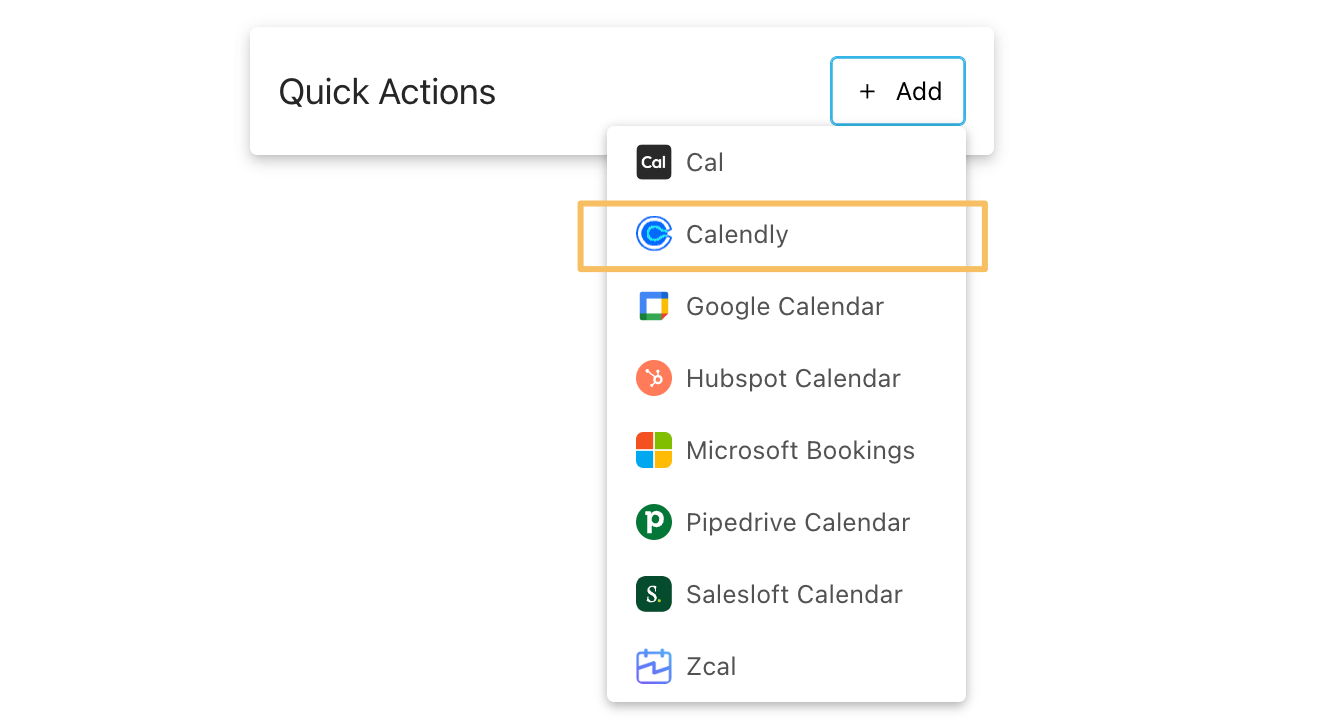
Task: Click the Quick Actions heading
Action: [387, 92]
